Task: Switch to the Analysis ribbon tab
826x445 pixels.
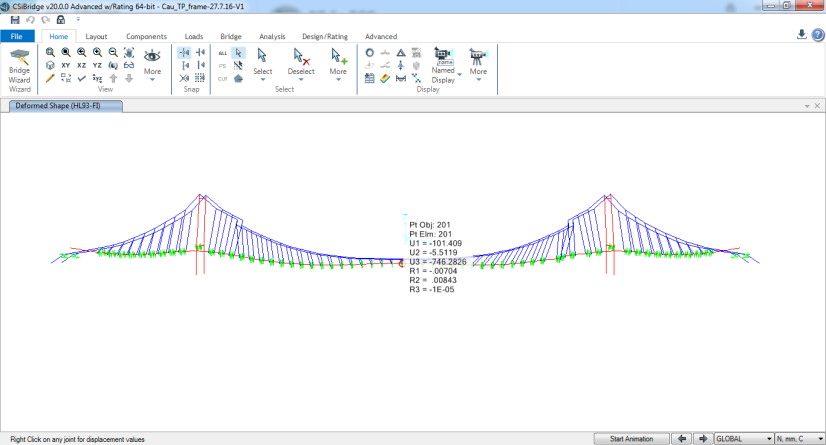Action: pyautogui.click(x=272, y=36)
